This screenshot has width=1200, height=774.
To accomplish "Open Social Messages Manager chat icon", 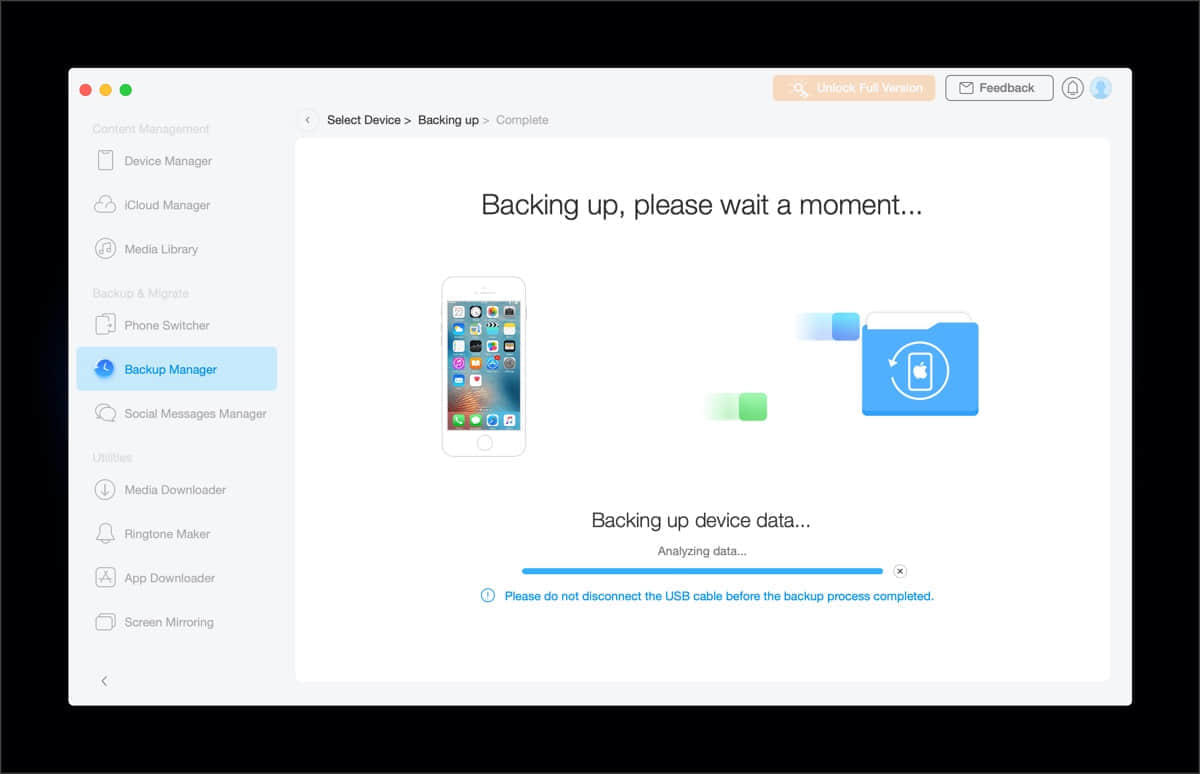I will 105,413.
